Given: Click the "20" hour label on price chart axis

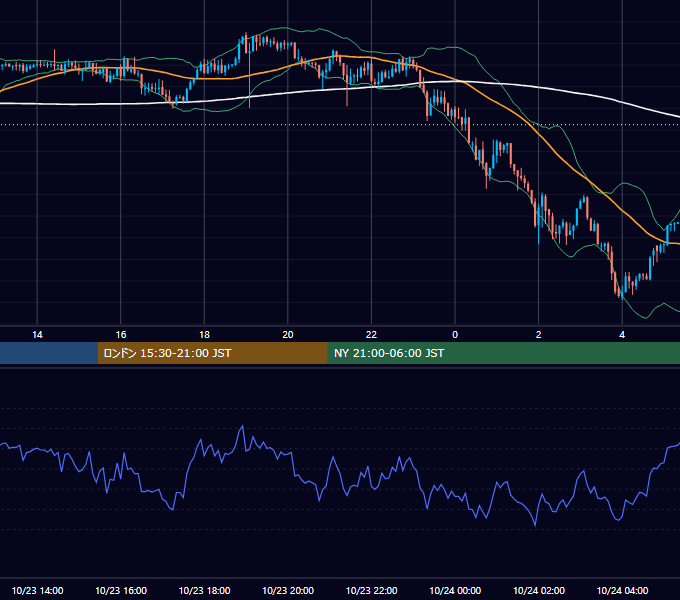Looking at the screenshot, I should tap(288, 335).
